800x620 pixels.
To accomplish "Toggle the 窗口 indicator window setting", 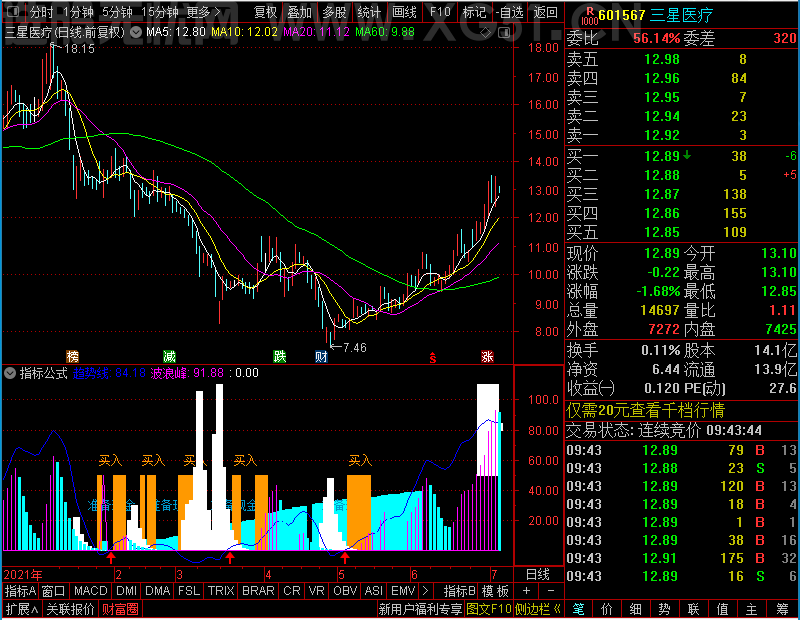I will (54, 591).
